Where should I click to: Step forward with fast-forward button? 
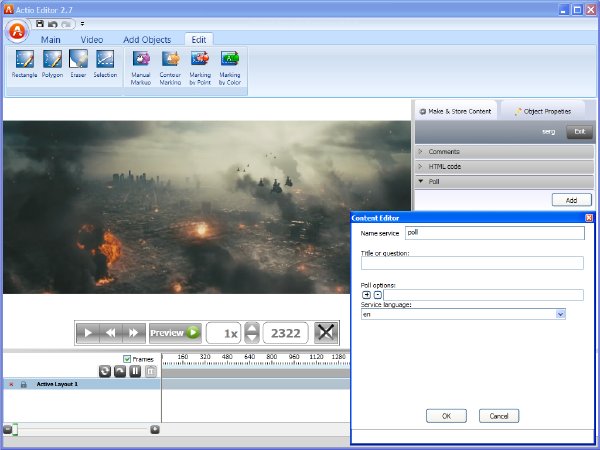click(x=134, y=333)
